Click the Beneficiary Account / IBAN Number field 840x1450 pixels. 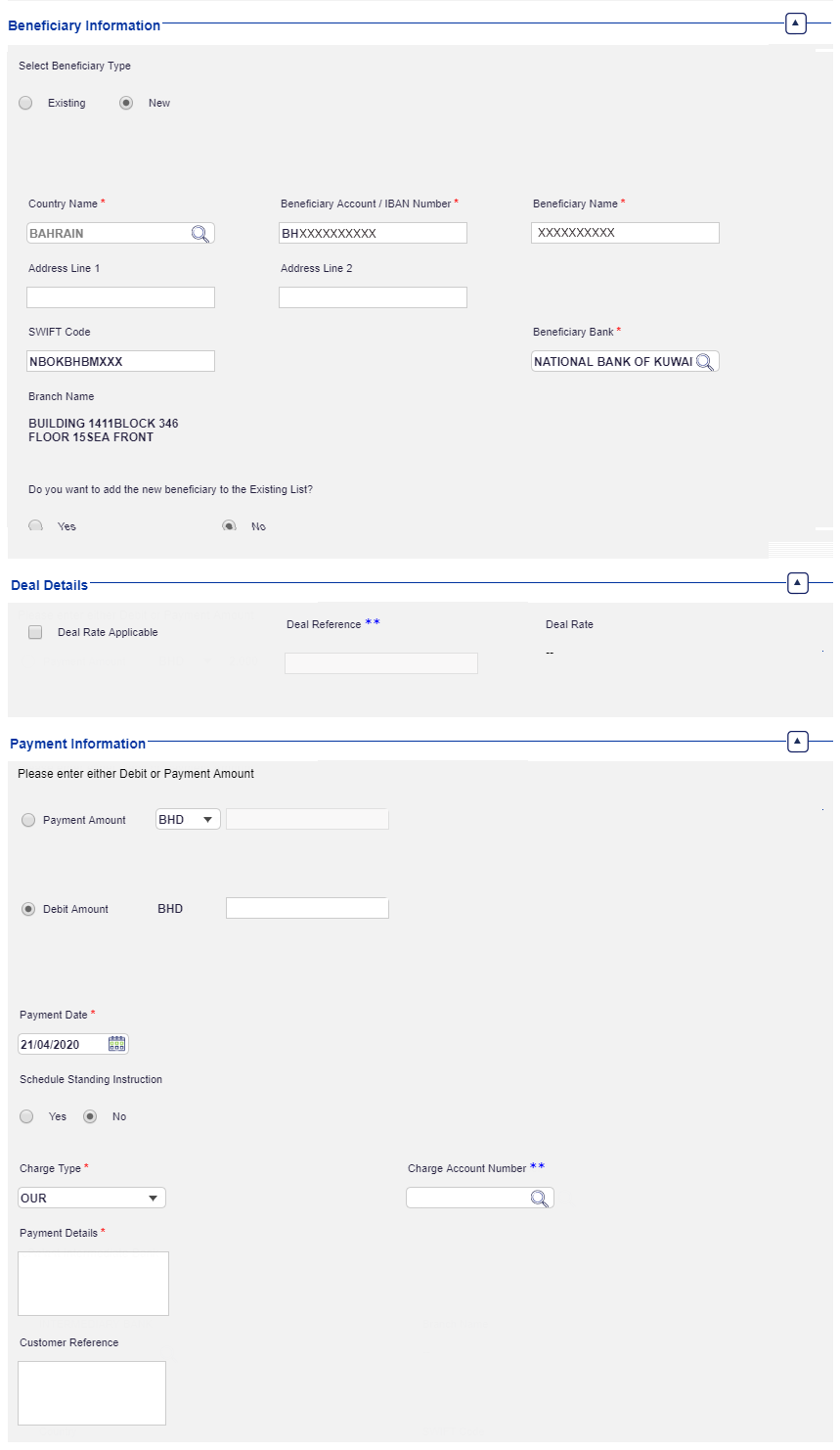tap(373, 234)
